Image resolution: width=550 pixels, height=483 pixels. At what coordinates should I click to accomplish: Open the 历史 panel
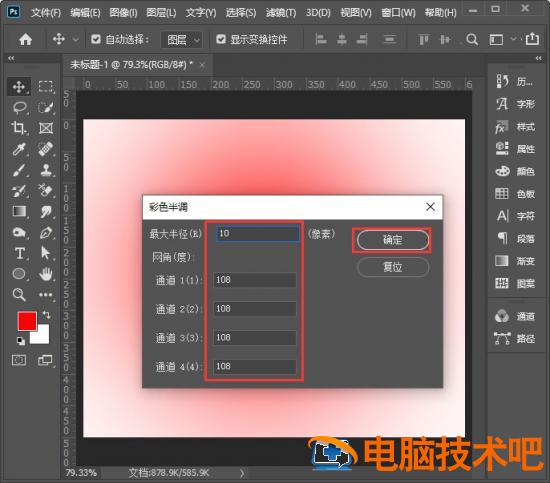pos(515,82)
